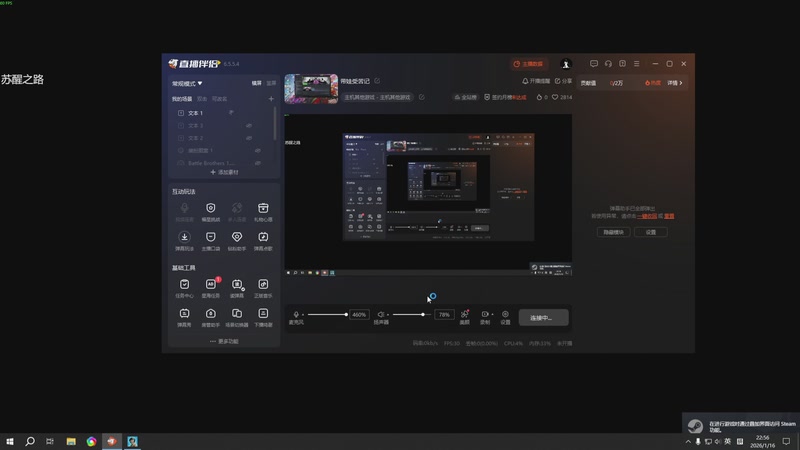Screen dimensions: 800x450
Task: Click the 主播数据 streamer data button
Action: pyautogui.click(x=528, y=64)
